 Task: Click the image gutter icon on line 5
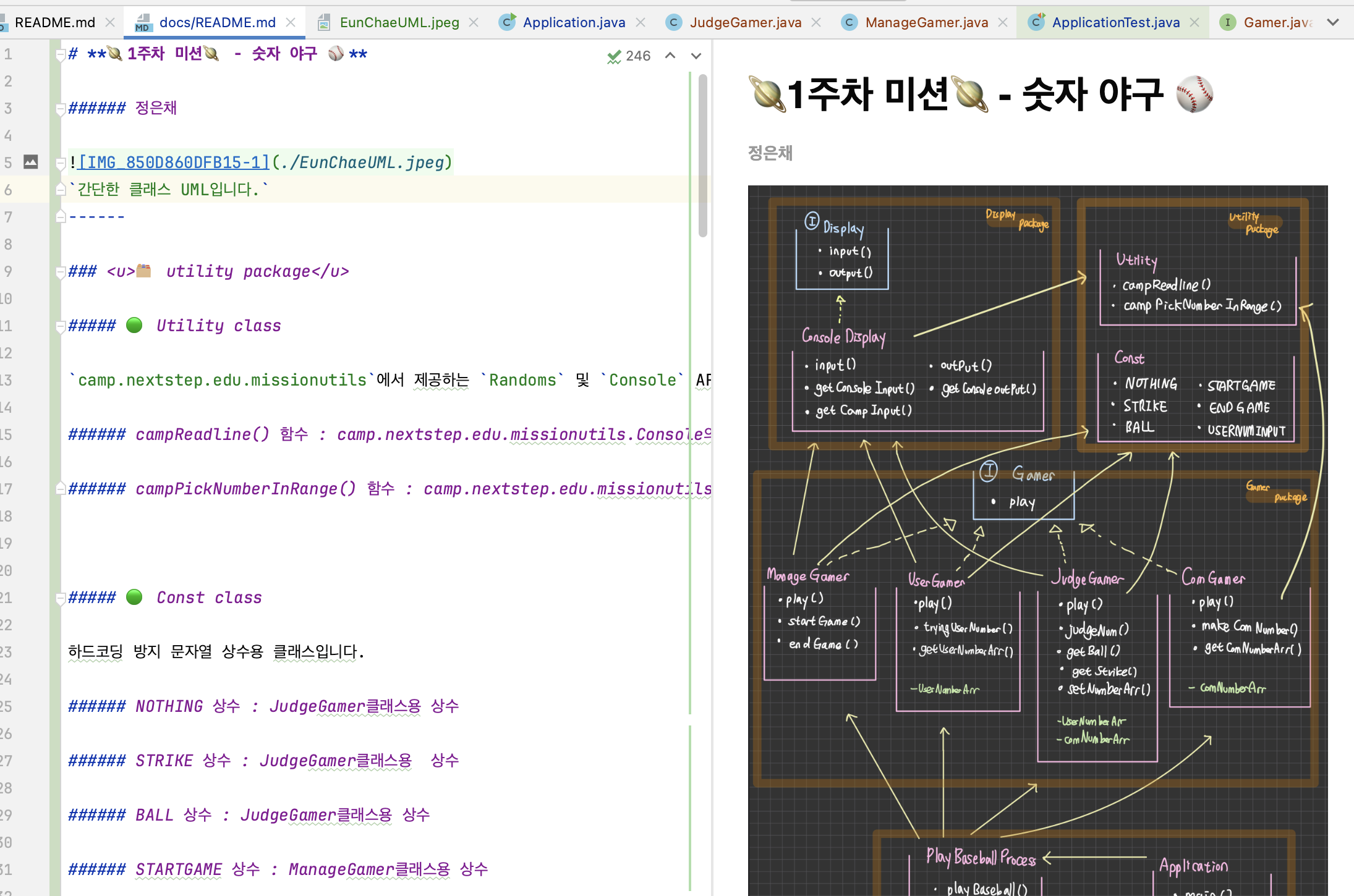pos(30,162)
